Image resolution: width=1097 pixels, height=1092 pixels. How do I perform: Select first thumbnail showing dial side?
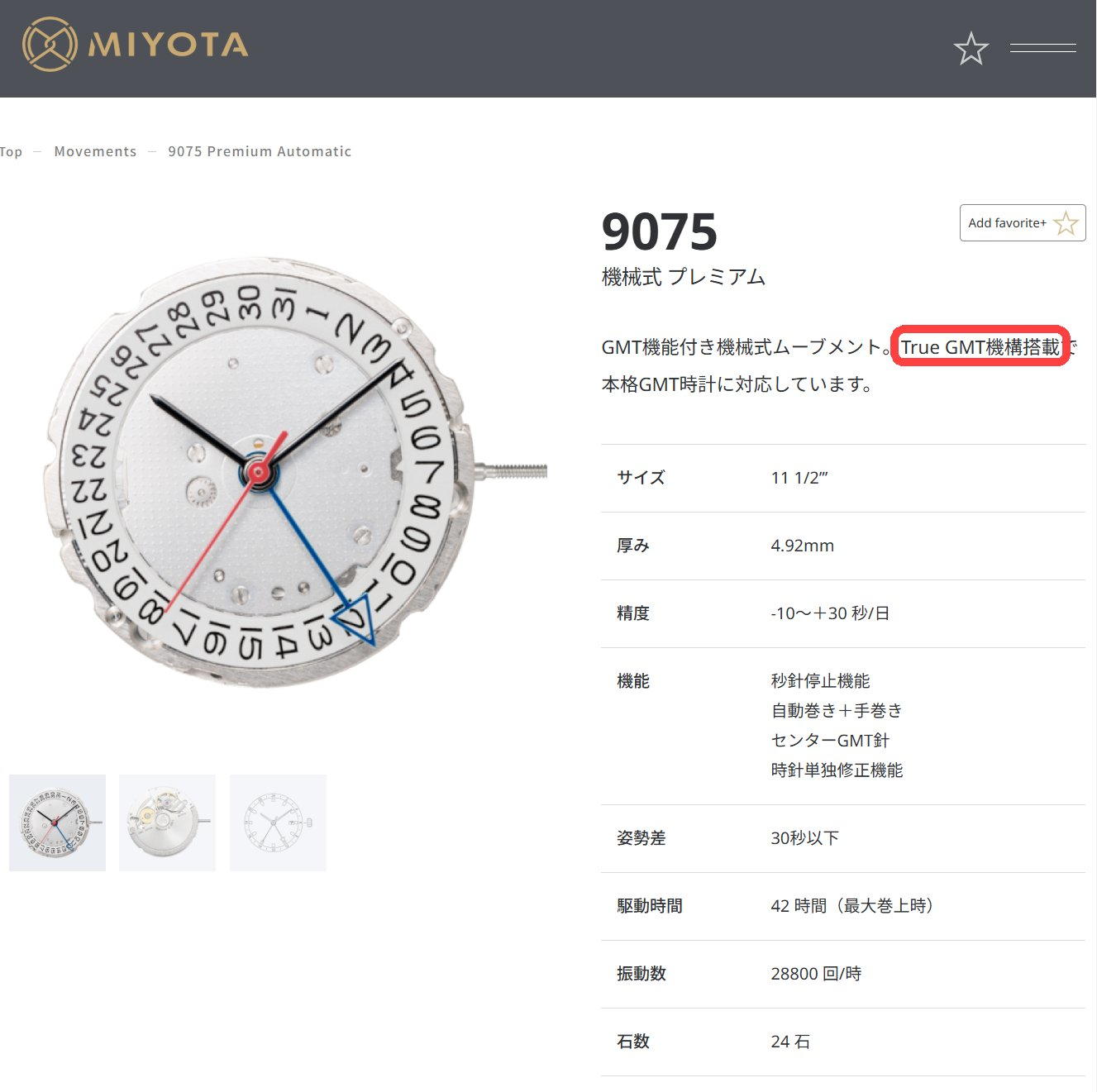tap(57, 823)
